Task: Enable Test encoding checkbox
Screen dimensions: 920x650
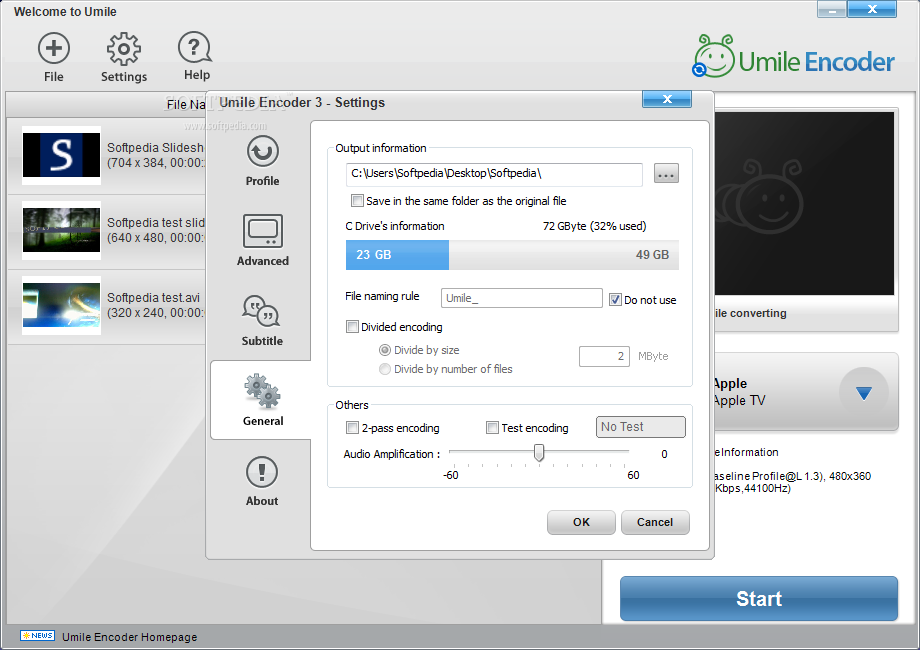Action: (x=492, y=428)
